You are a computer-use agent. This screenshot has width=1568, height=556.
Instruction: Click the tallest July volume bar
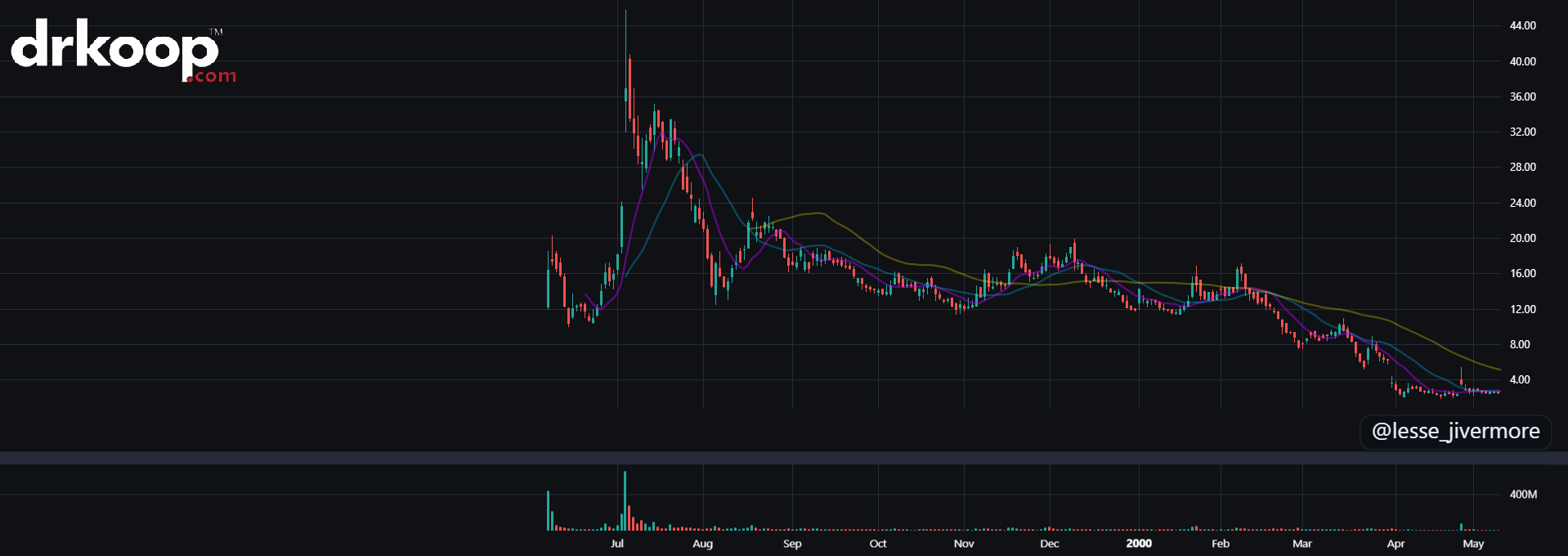(625, 501)
